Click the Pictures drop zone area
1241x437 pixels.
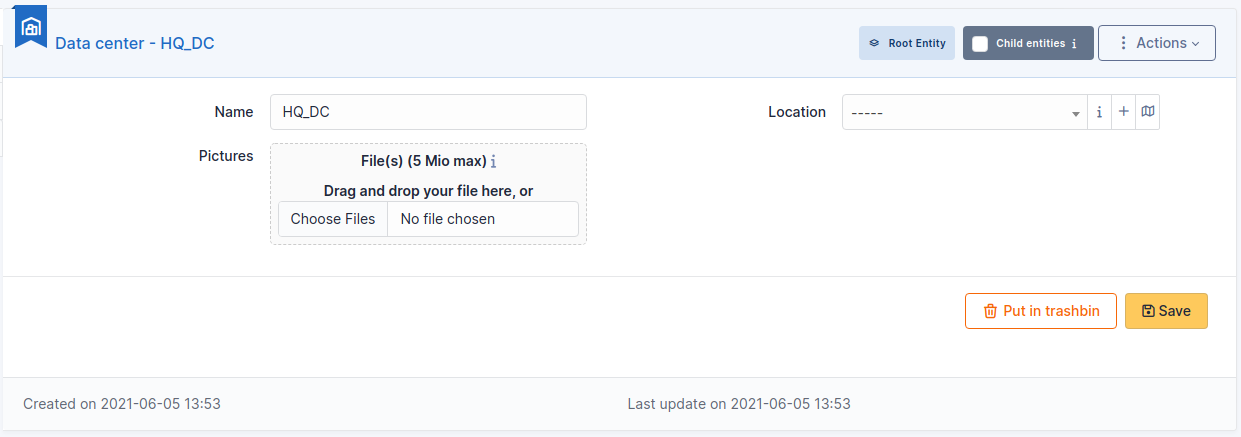428,194
